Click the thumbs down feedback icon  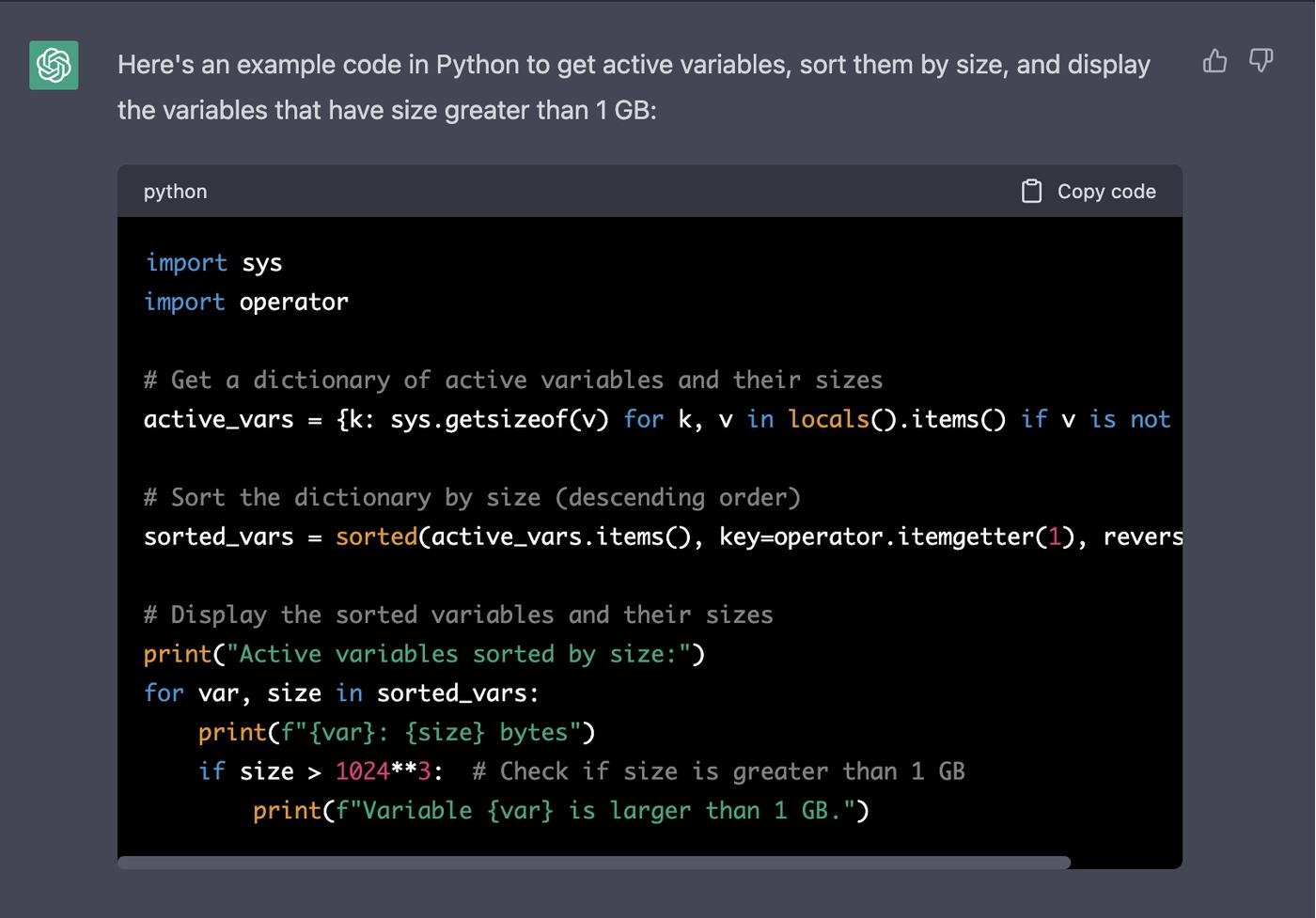pyautogui.click(x=1261, y=62)
